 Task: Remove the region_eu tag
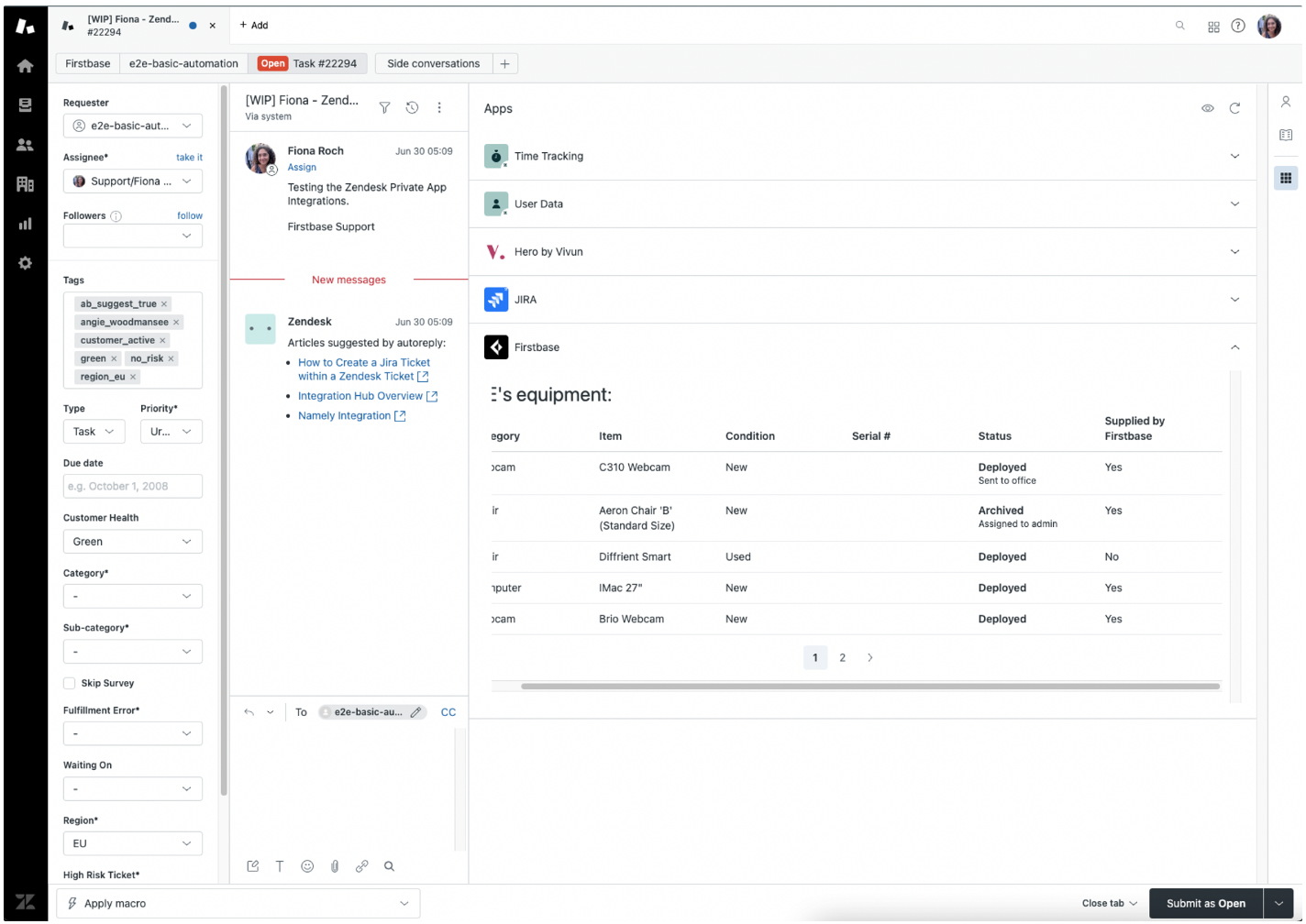[x=133, y=377]
